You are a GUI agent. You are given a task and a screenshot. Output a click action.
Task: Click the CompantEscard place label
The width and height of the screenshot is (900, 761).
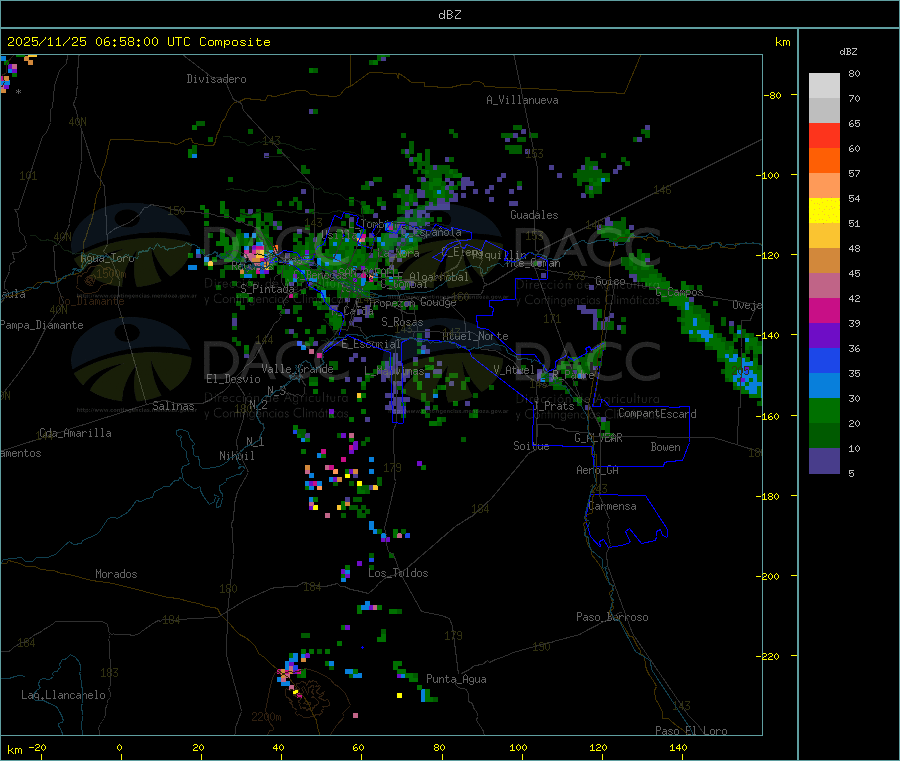[x=657, y=414]
